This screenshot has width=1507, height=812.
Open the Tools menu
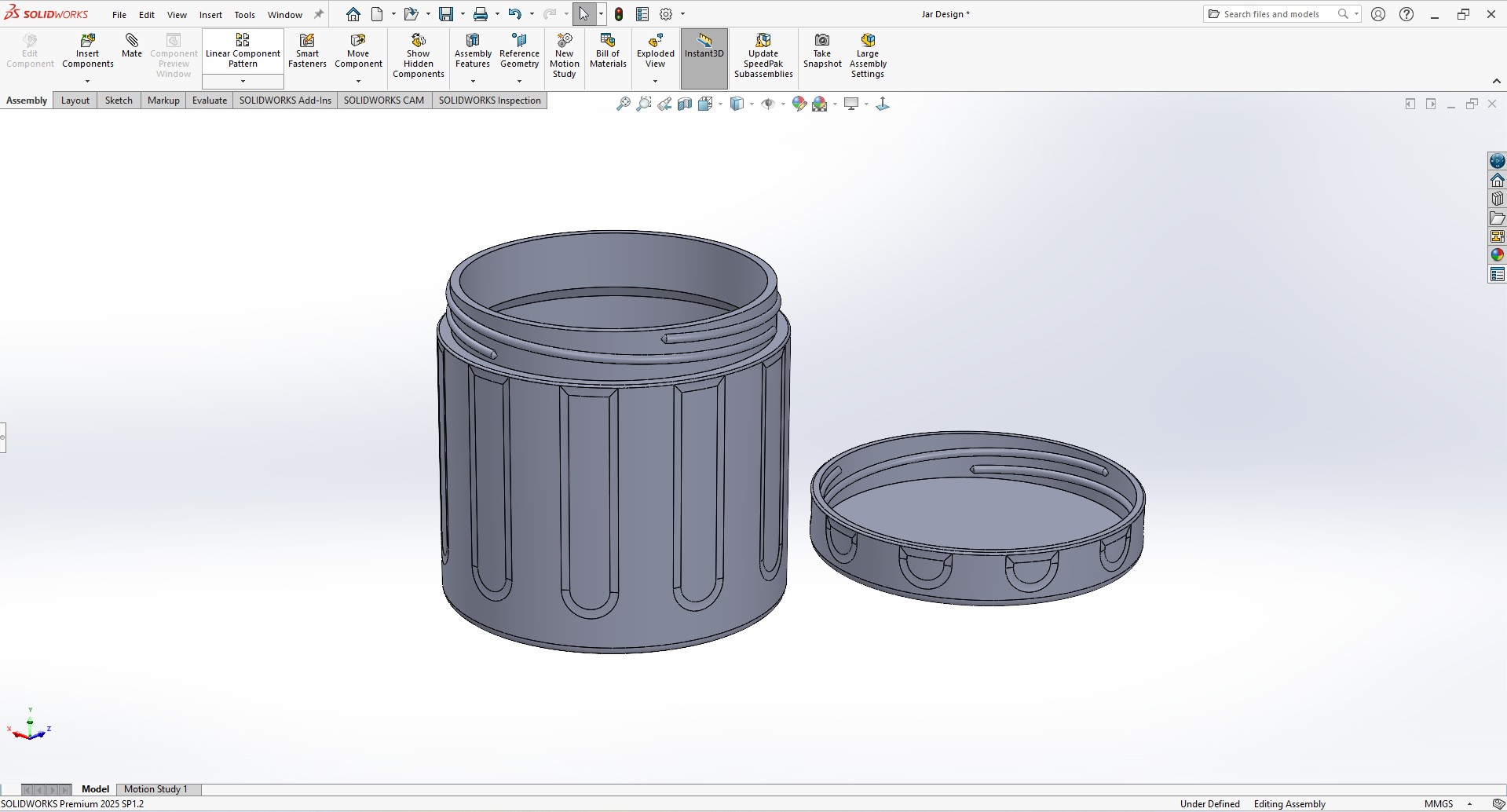click(x=244, y=15)
